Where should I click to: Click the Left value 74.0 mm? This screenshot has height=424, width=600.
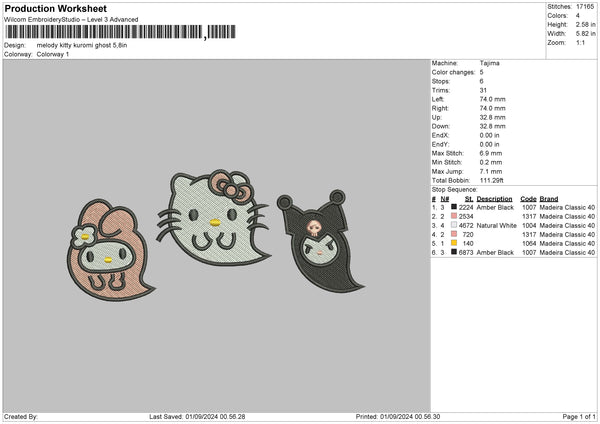coord(492,99)
